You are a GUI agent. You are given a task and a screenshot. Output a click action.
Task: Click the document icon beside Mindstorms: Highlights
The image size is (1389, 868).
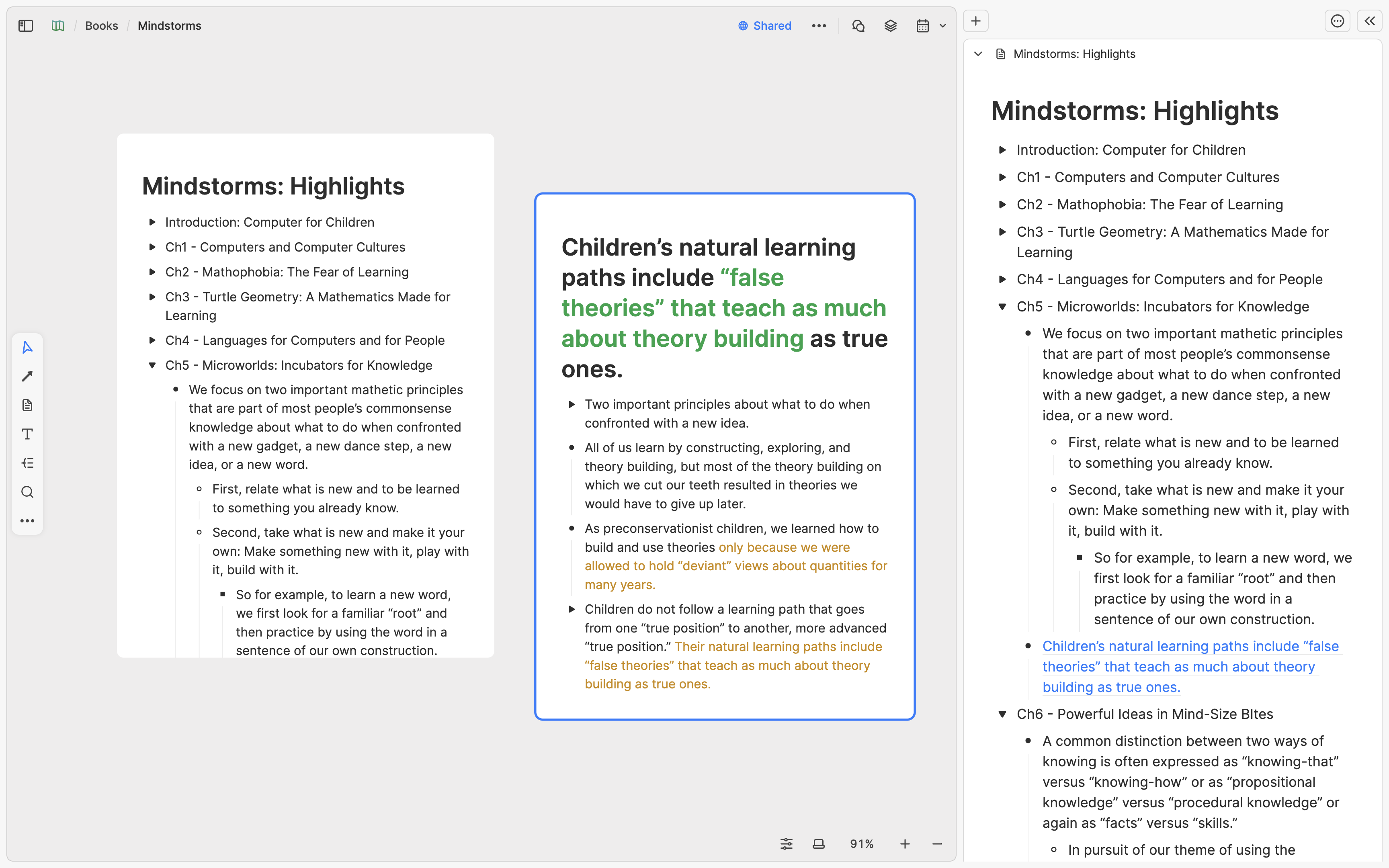point(1000,54)
